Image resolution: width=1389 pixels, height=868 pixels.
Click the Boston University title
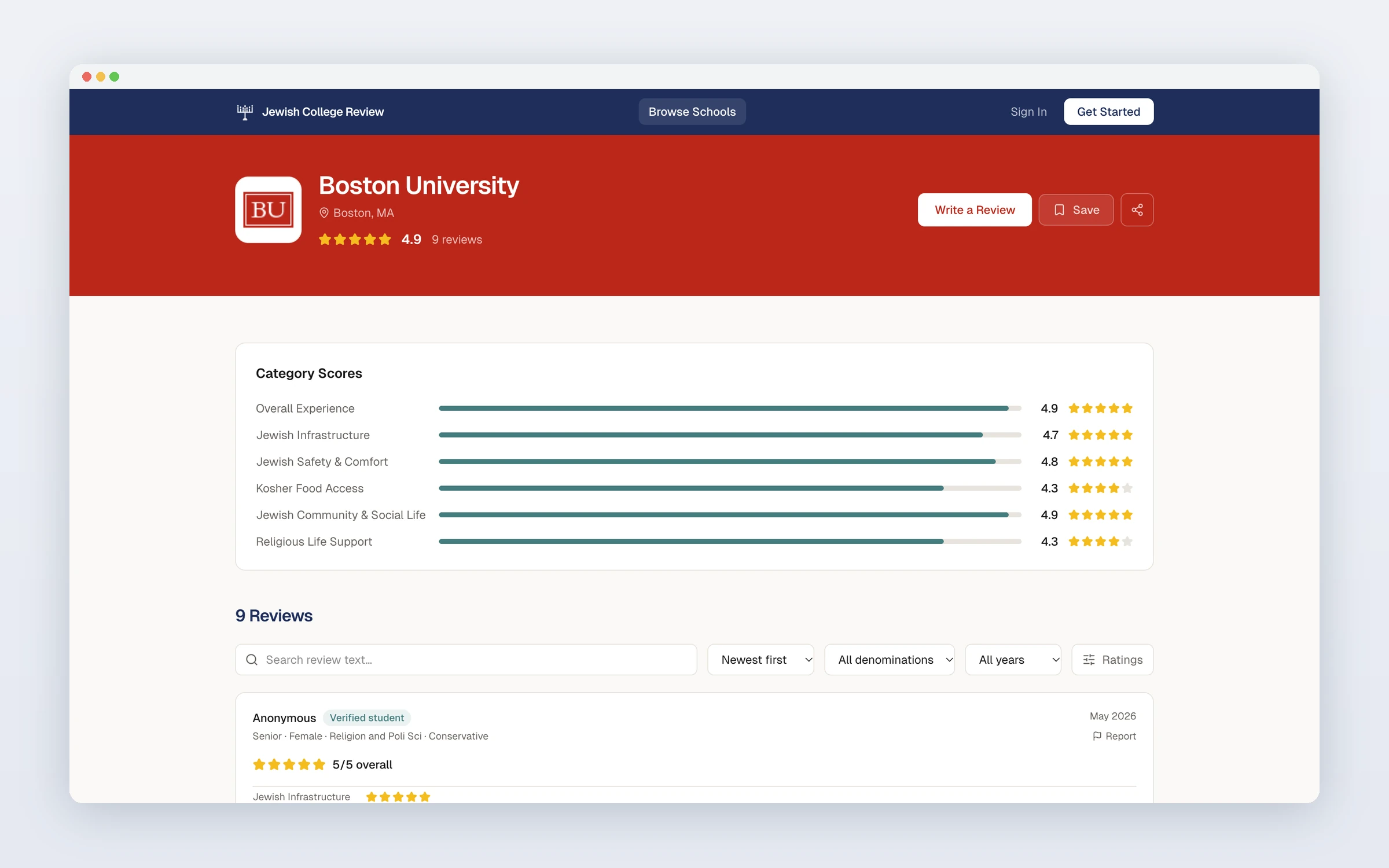pos(419,186)
